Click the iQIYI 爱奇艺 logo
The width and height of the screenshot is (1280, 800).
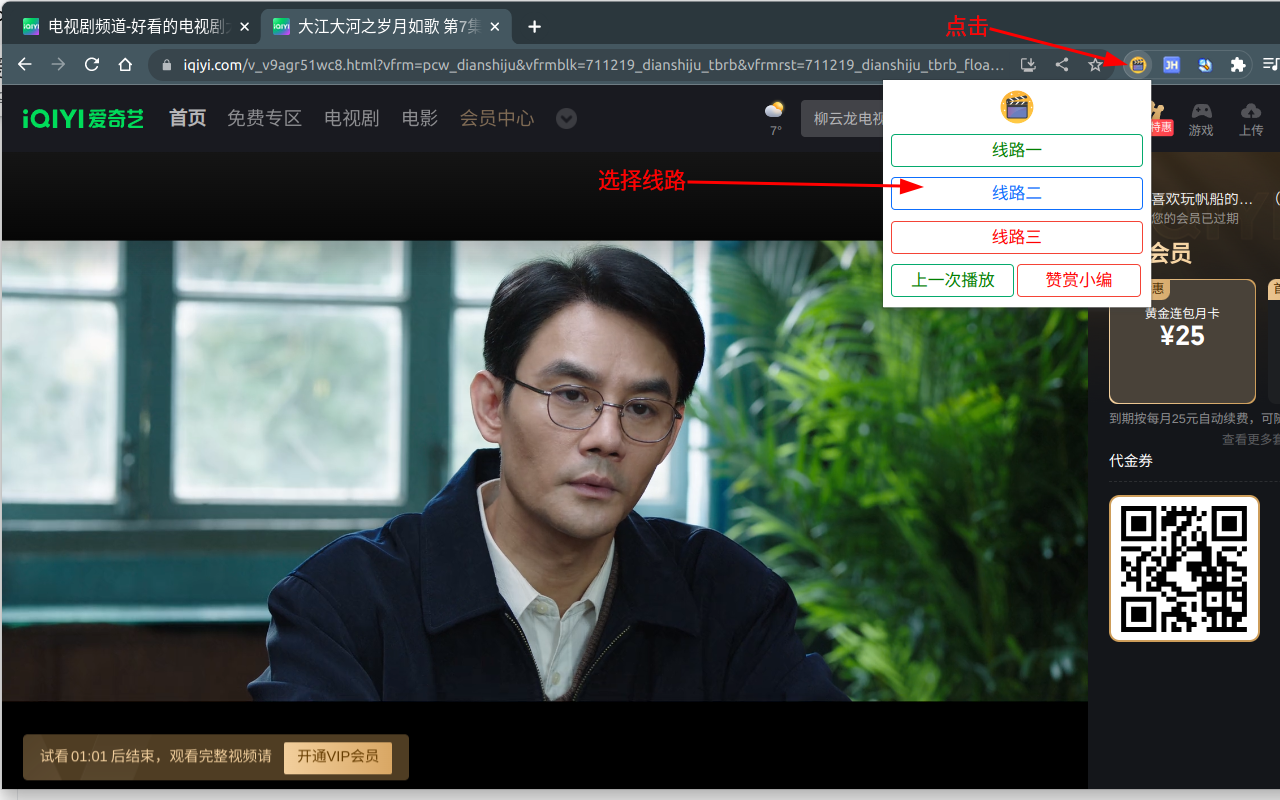tap(83, 117)
